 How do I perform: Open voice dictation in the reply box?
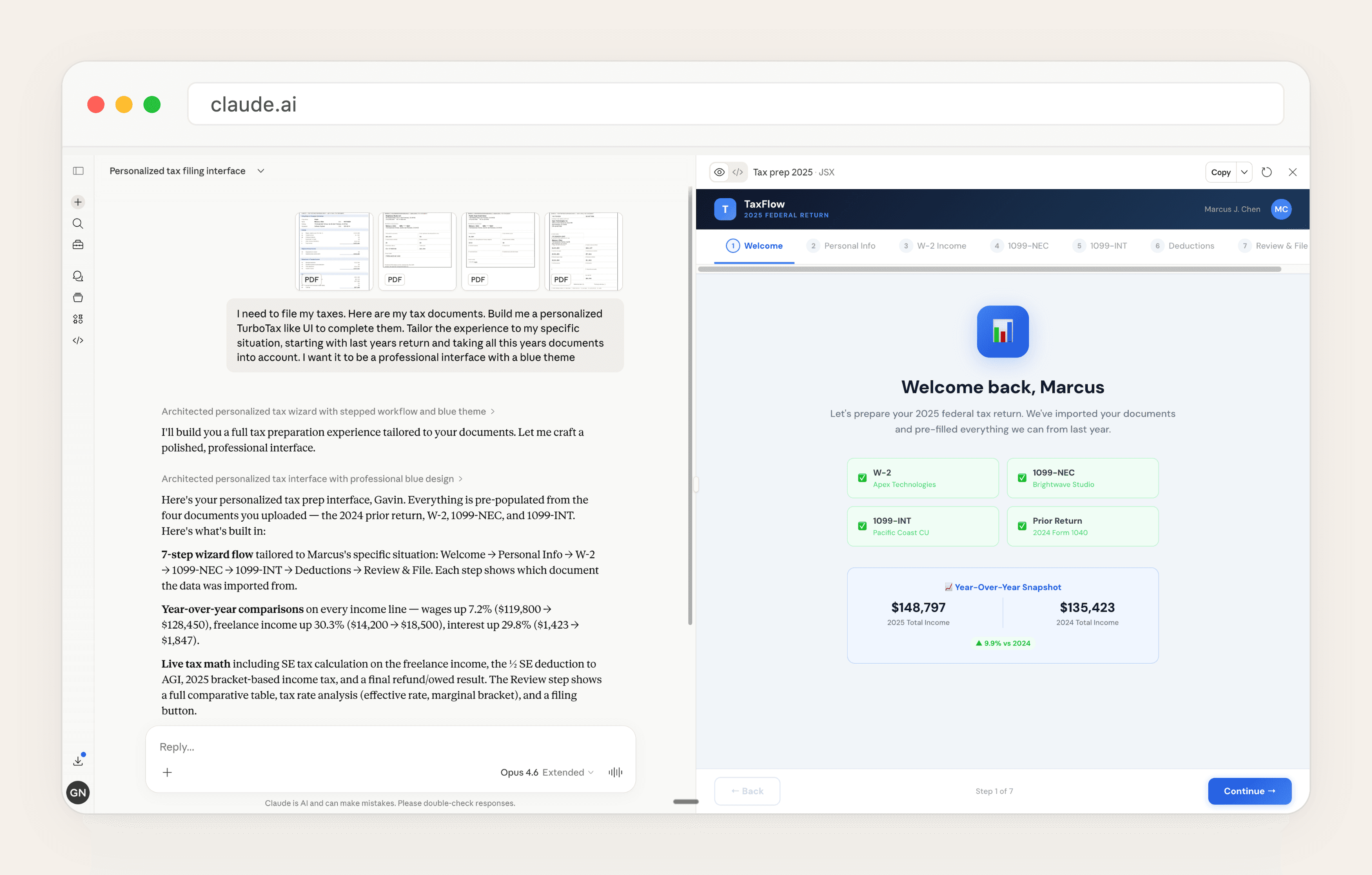(615, 772)
